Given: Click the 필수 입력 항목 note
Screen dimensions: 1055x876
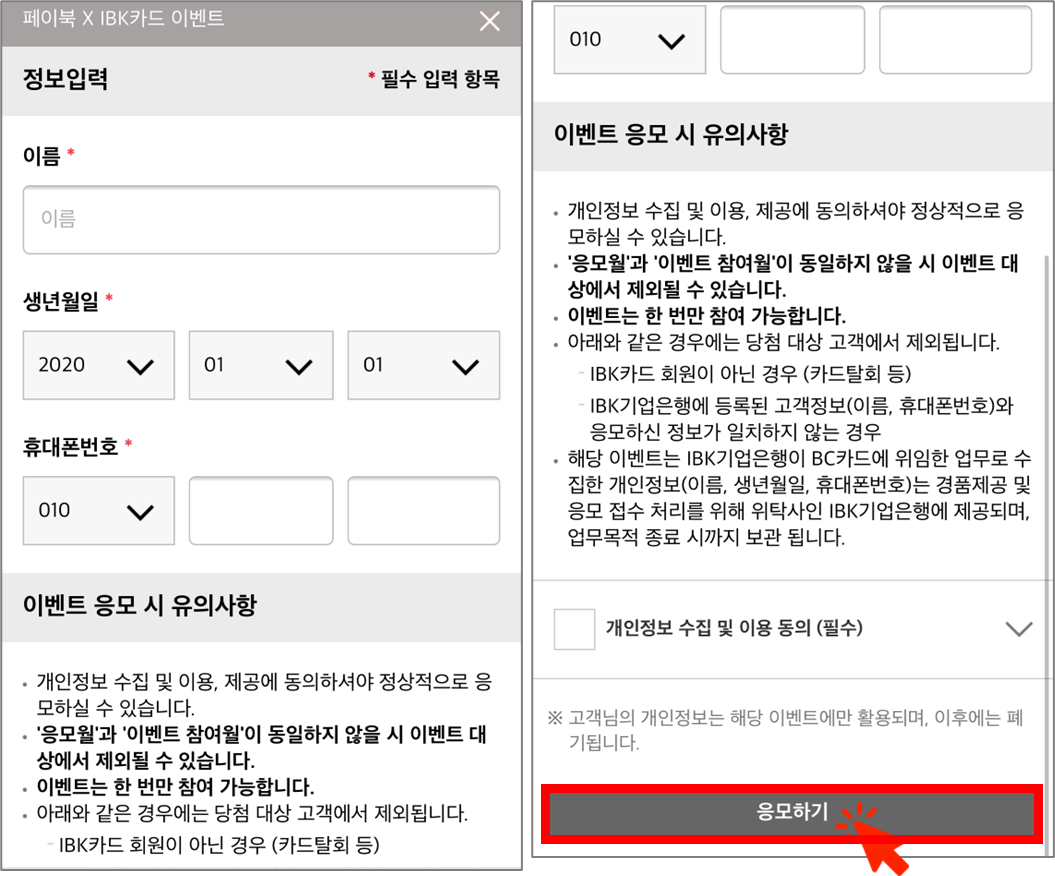Looking at the screenshot, I should coord(434,79).
